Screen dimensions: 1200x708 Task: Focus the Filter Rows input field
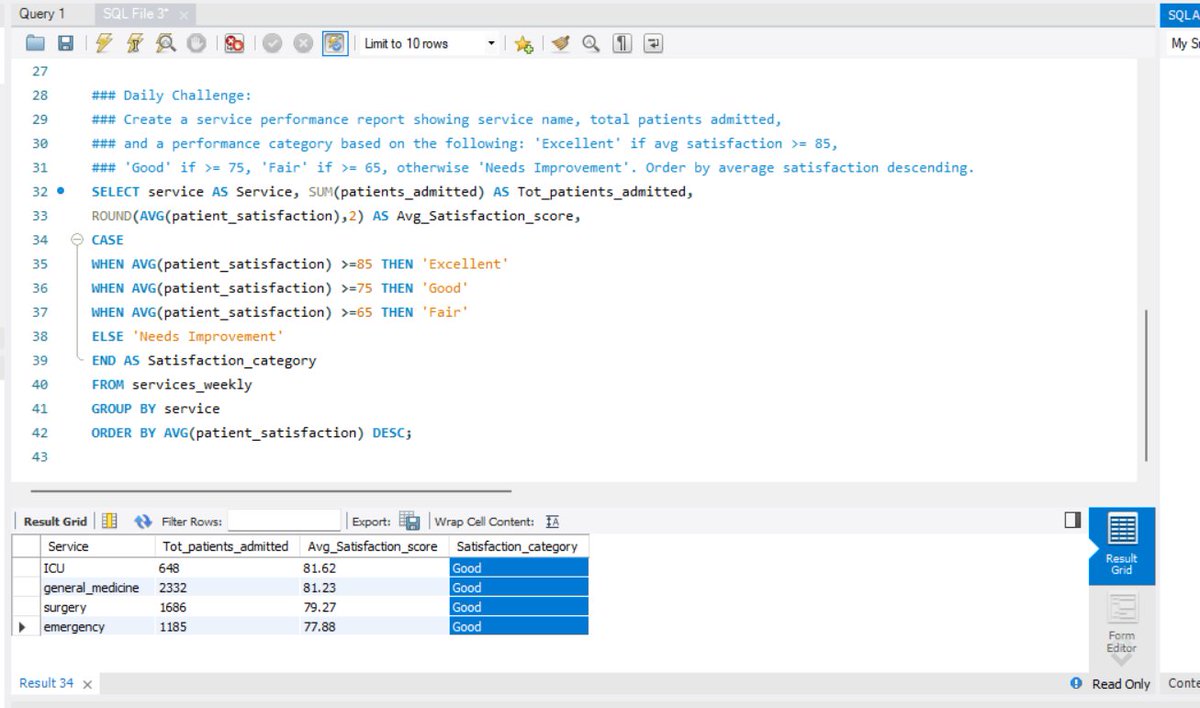coord(284,521)
